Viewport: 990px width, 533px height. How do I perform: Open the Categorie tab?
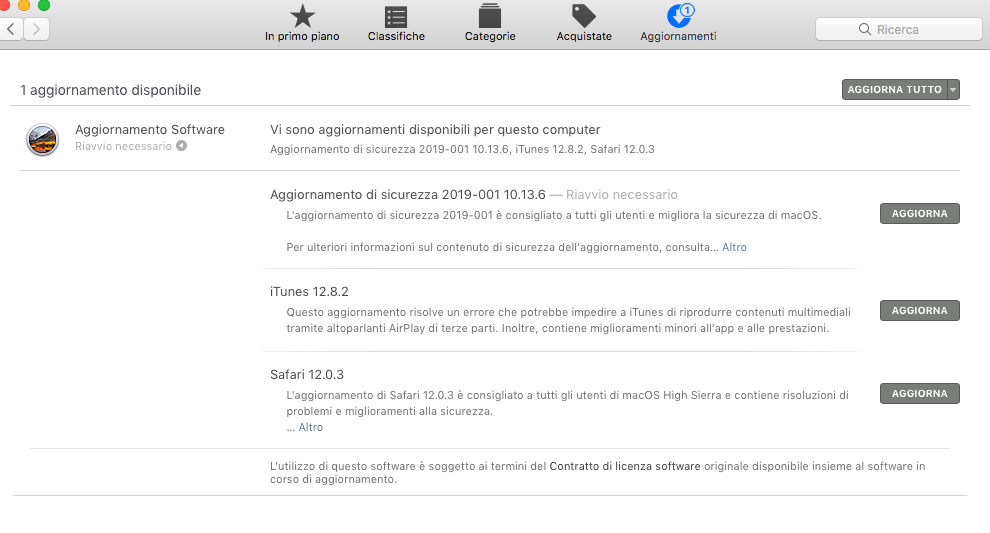click(490, 23)
